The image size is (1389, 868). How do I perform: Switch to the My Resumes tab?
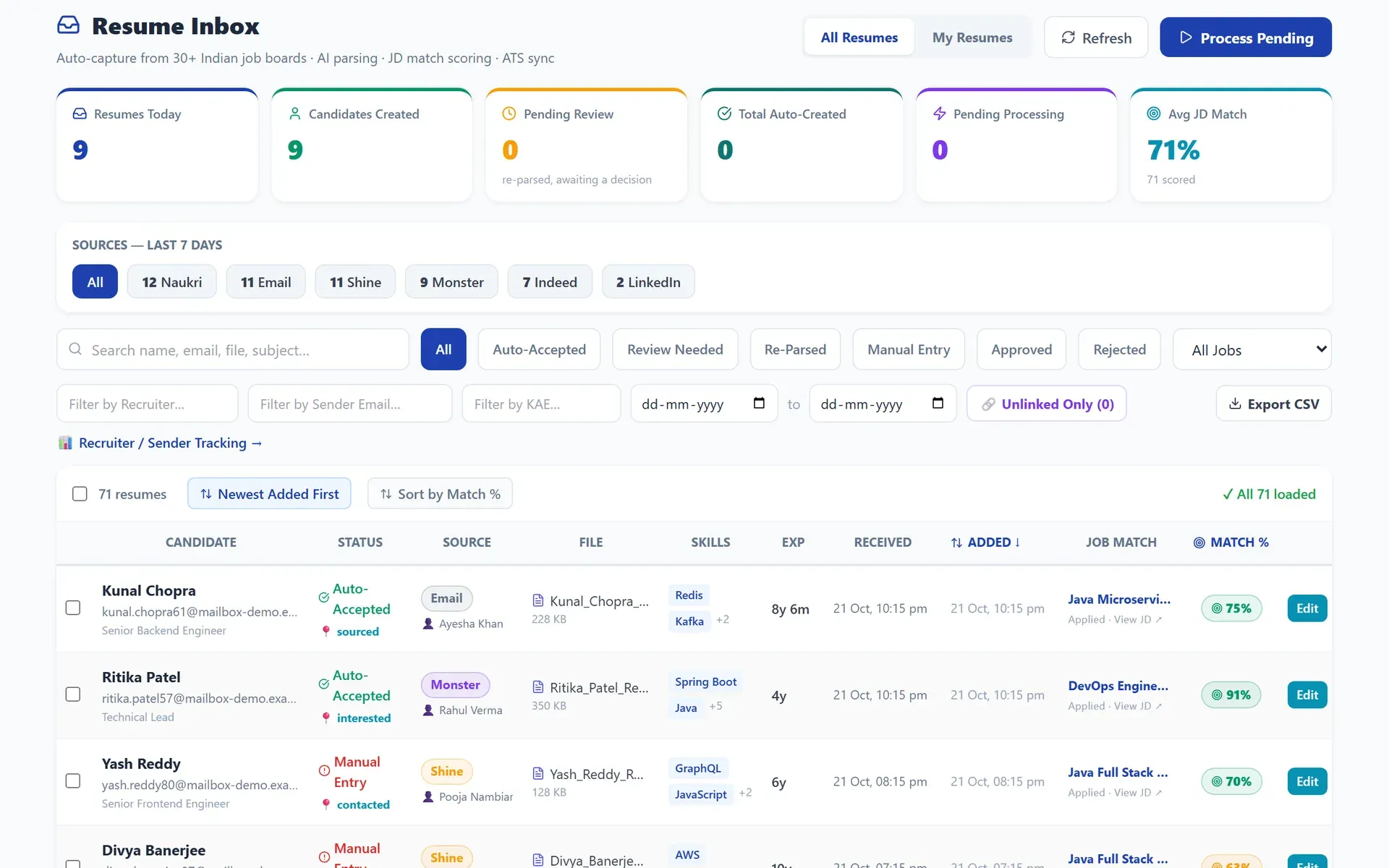pyautogui.click(x=972, y=38)
